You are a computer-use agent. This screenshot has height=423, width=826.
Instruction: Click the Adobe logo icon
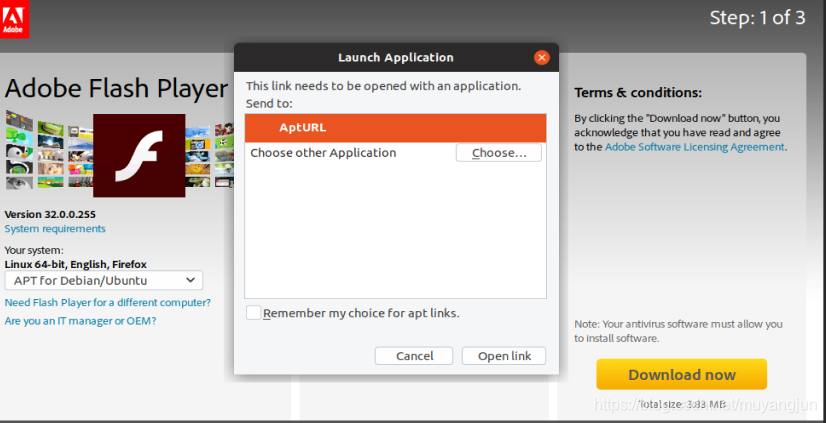14,19
